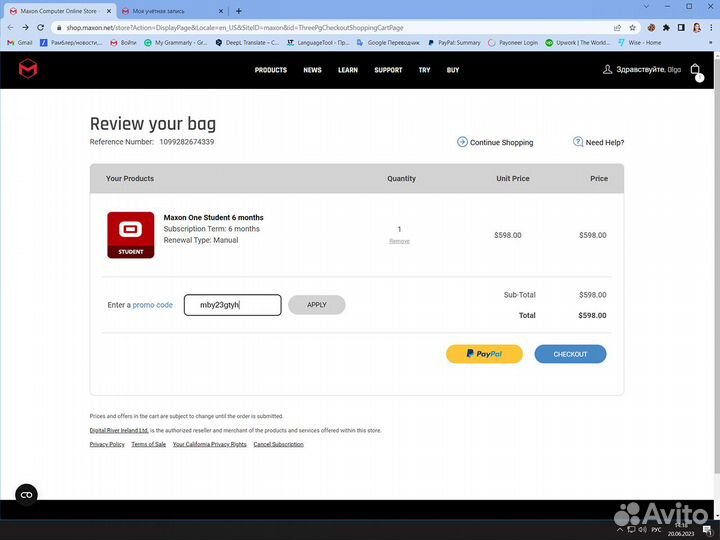Open the SUPPORT menu
The width and height of the screenshot is (720, 540).
(388, 70)
